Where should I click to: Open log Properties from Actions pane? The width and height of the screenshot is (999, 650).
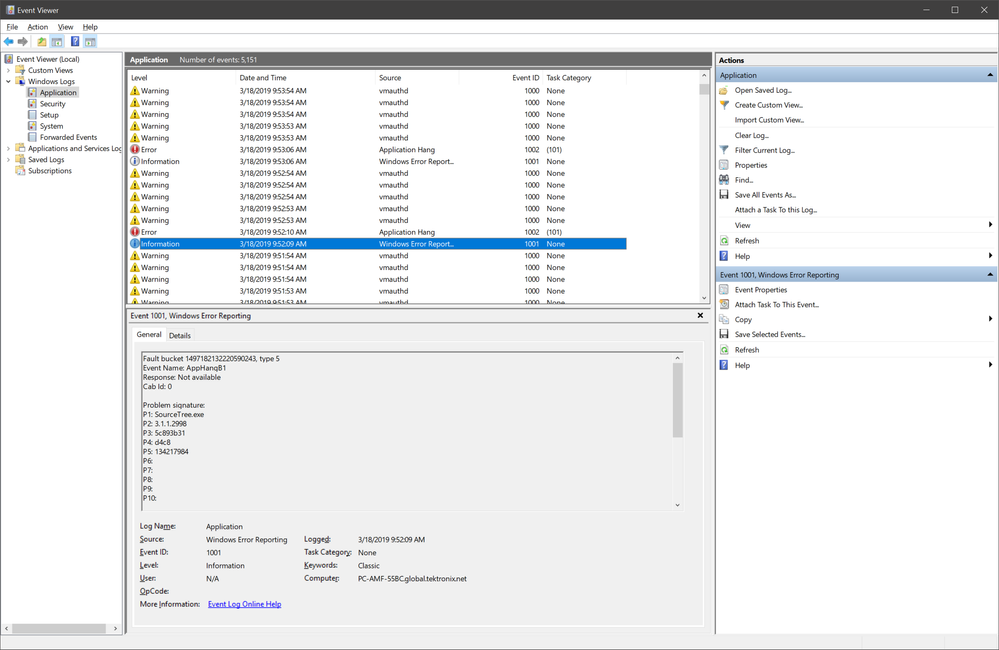[x=751, y=165]
